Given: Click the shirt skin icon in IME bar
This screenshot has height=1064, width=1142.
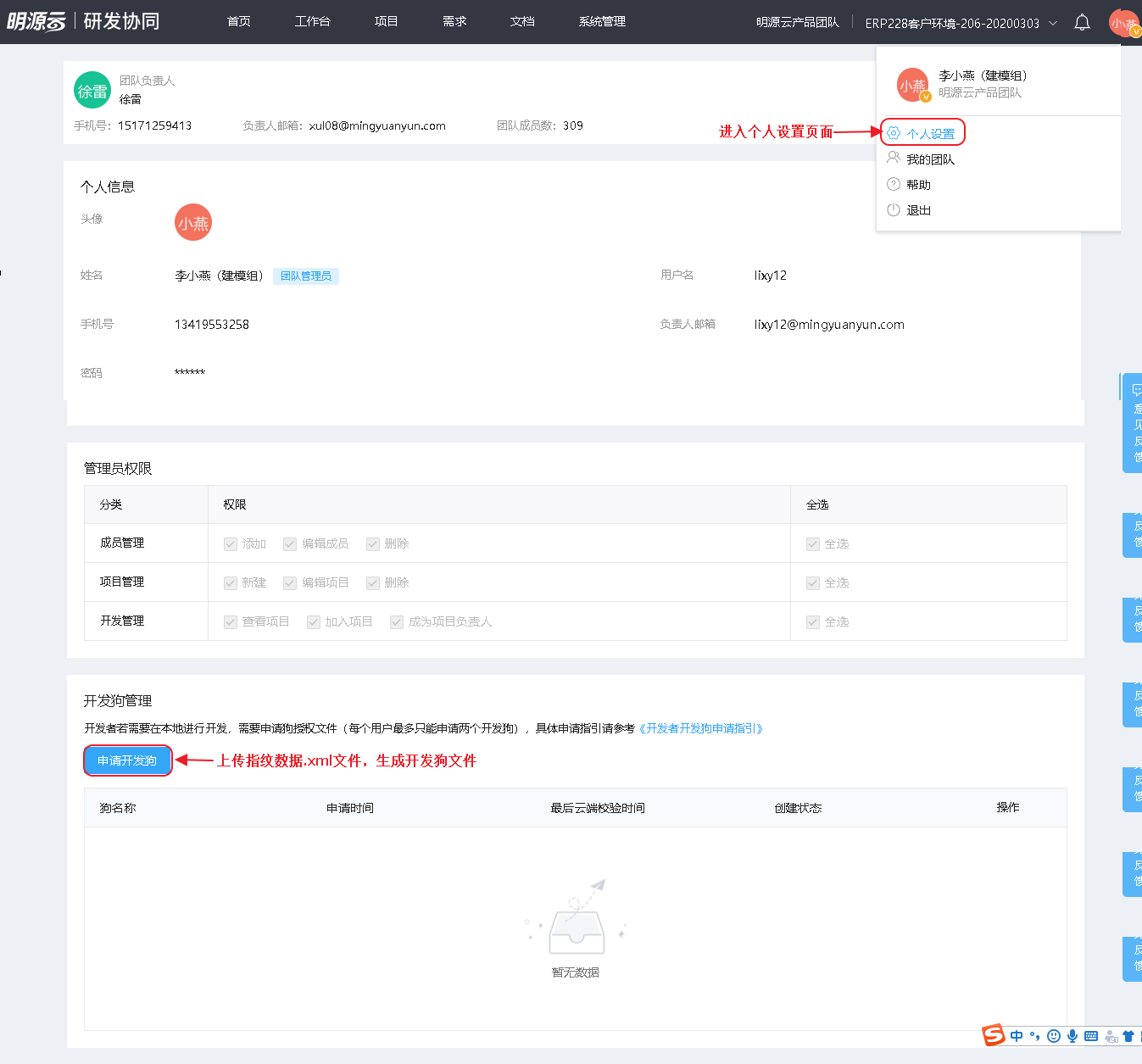Looking at the screenshot, I should tap(1128, 1036).
